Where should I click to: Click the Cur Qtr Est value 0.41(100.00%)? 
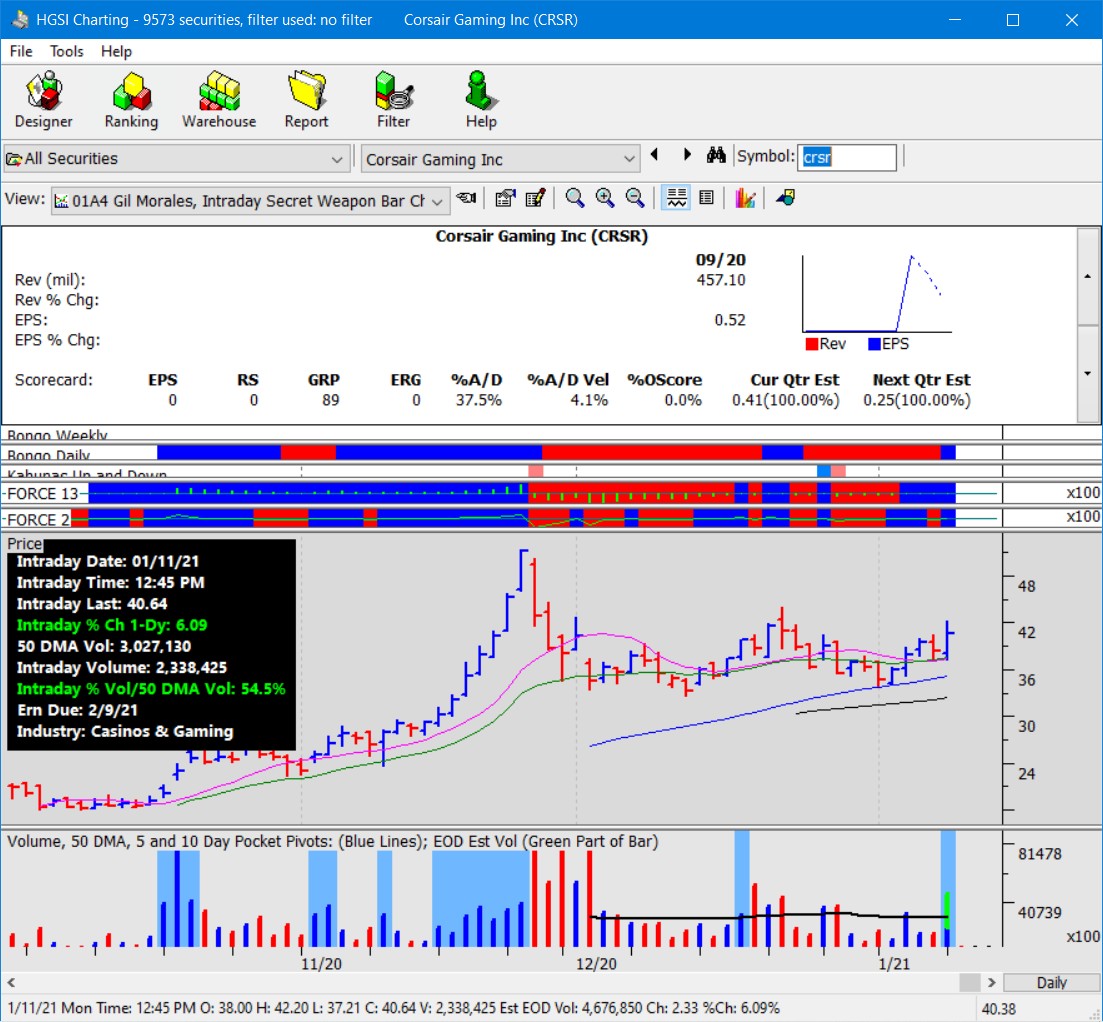pos(786,400)
